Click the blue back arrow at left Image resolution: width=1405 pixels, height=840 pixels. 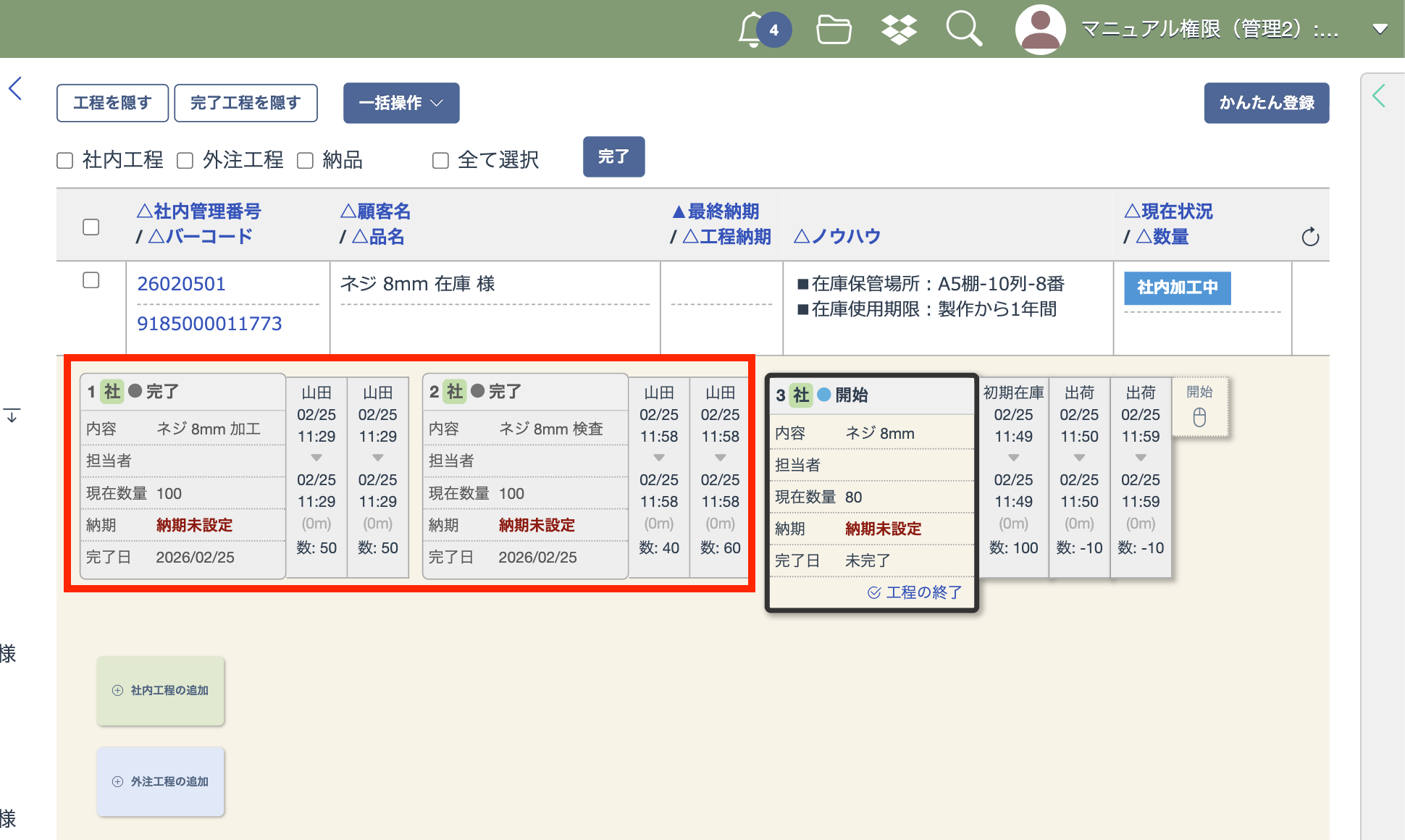click(x=16, y=89)
